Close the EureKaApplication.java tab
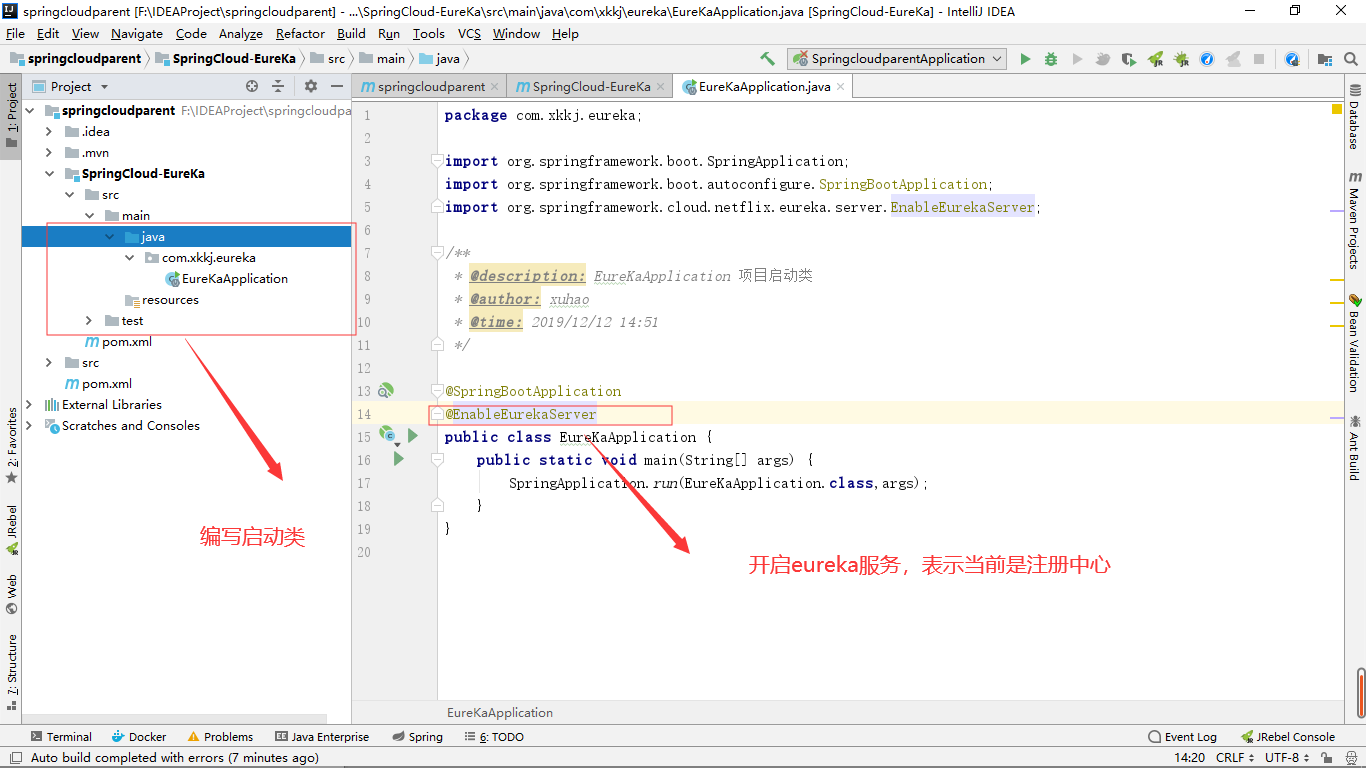The image size is (1366, 768). (841, 87)
